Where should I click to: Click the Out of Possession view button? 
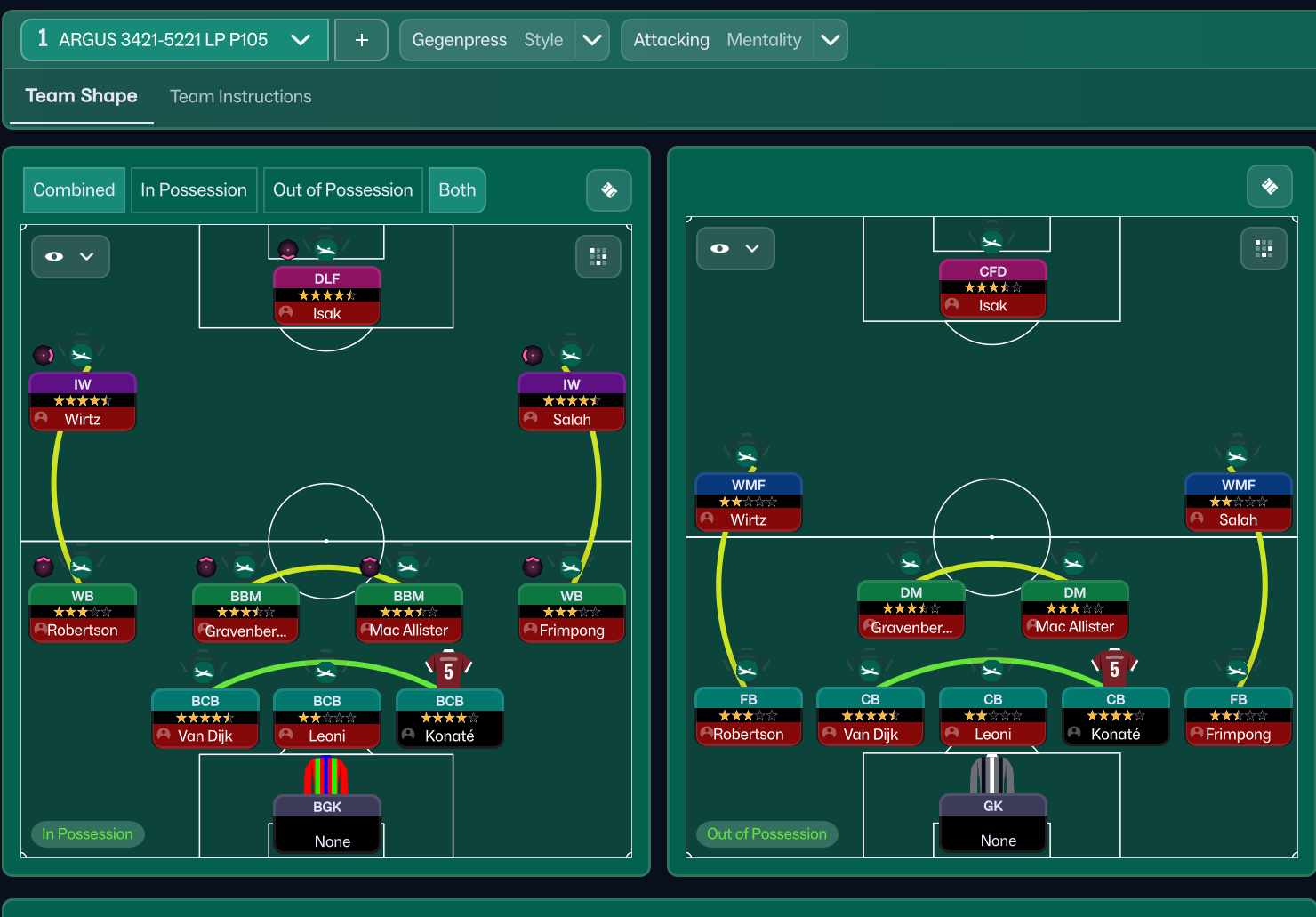[342, 190]
